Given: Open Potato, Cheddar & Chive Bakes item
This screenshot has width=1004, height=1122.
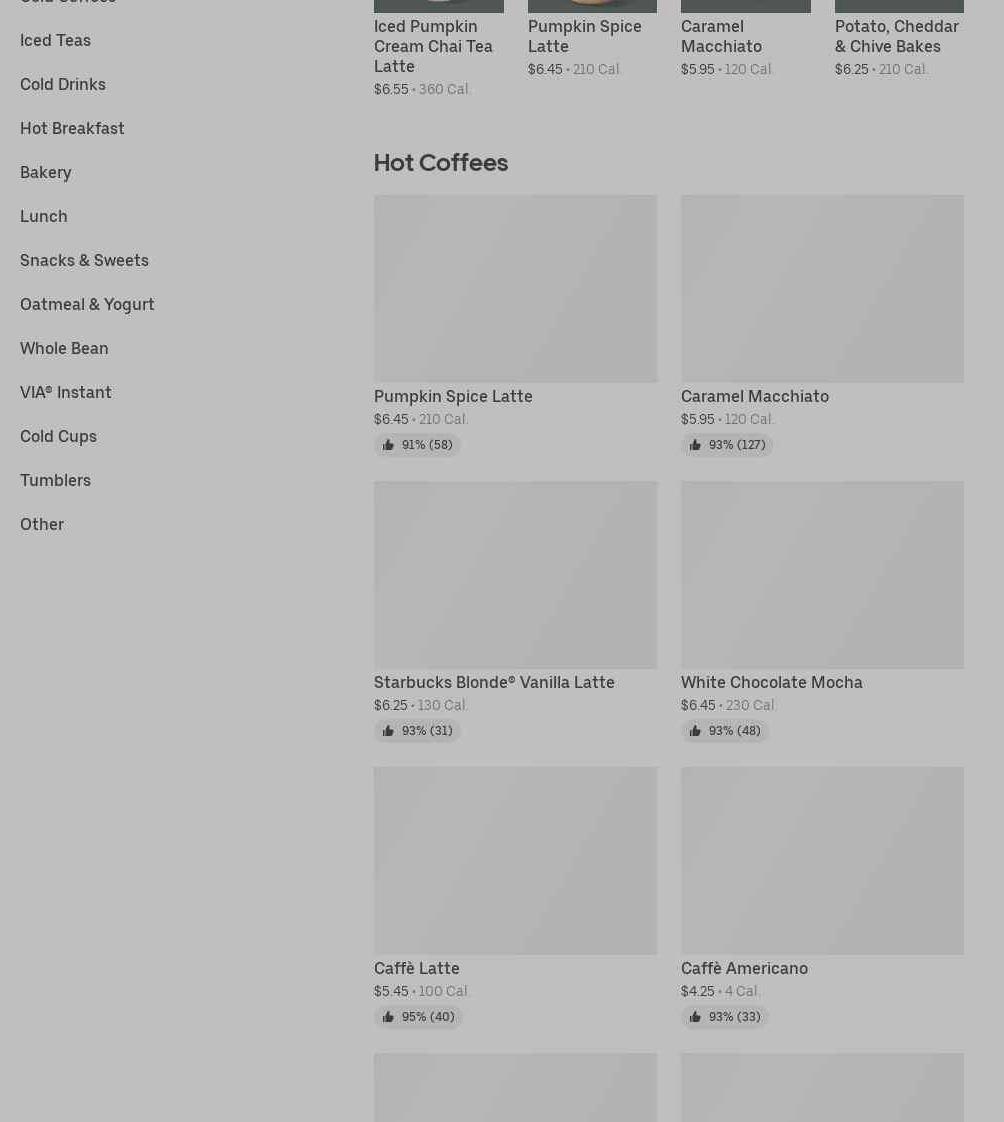Looking at the screenshot, I should [x=897, y=36].
